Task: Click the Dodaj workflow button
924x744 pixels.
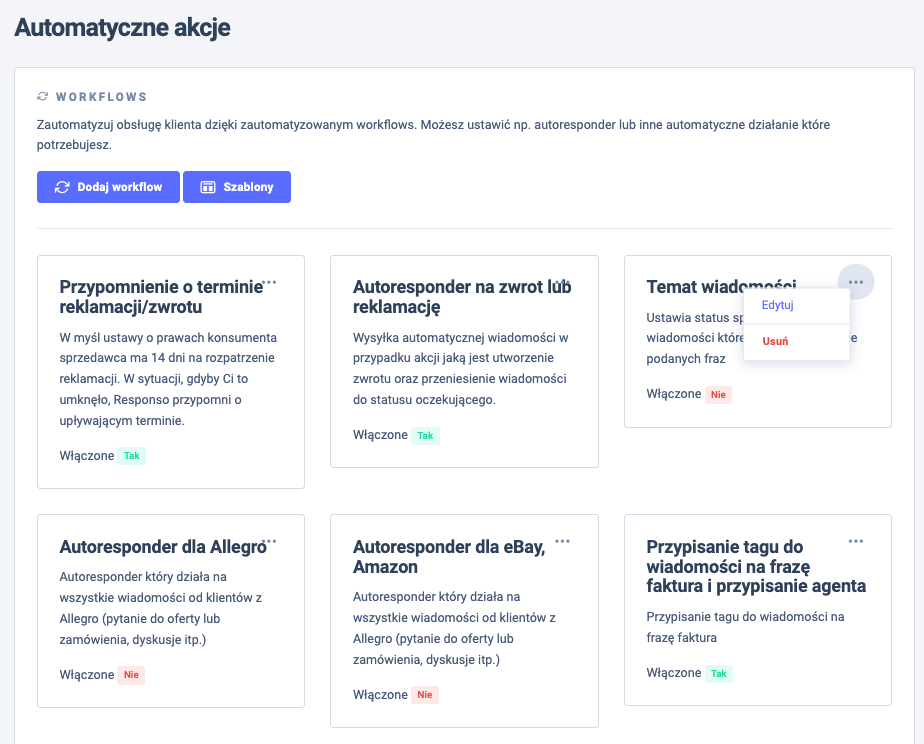Action: [x=108, y=186]
